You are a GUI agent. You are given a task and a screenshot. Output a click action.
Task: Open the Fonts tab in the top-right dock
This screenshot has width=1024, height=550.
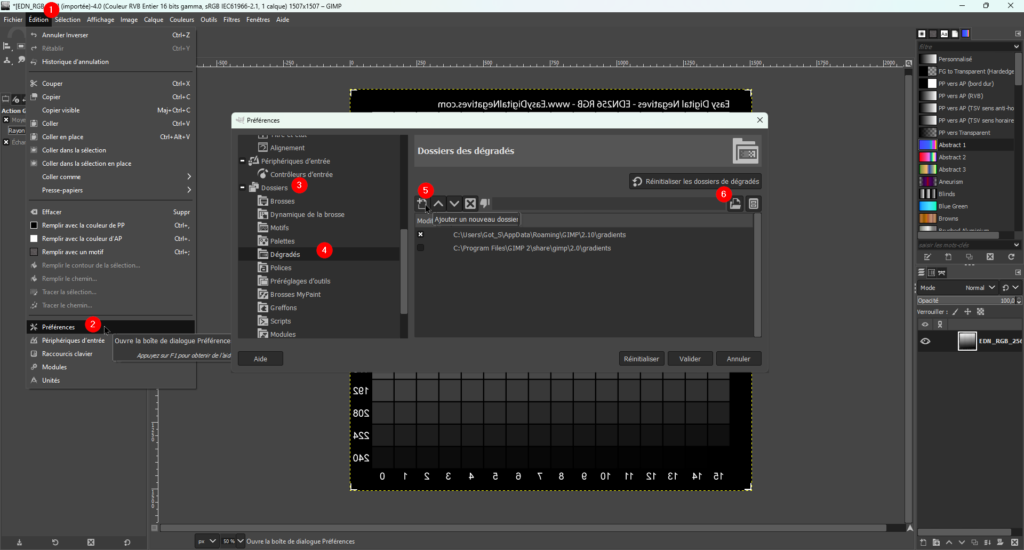(944, 34)
